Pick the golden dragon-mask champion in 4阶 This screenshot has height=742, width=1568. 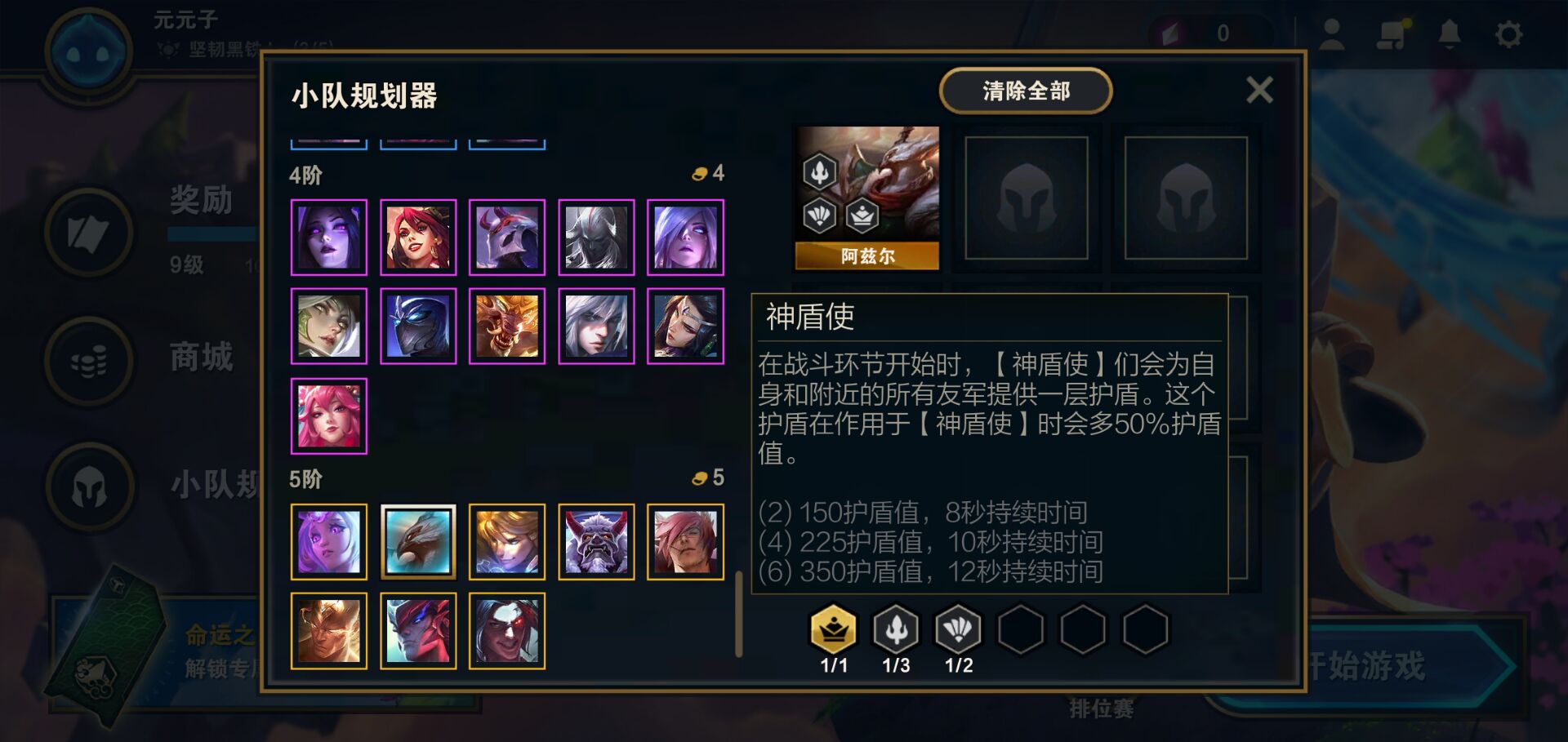point(507,327)
